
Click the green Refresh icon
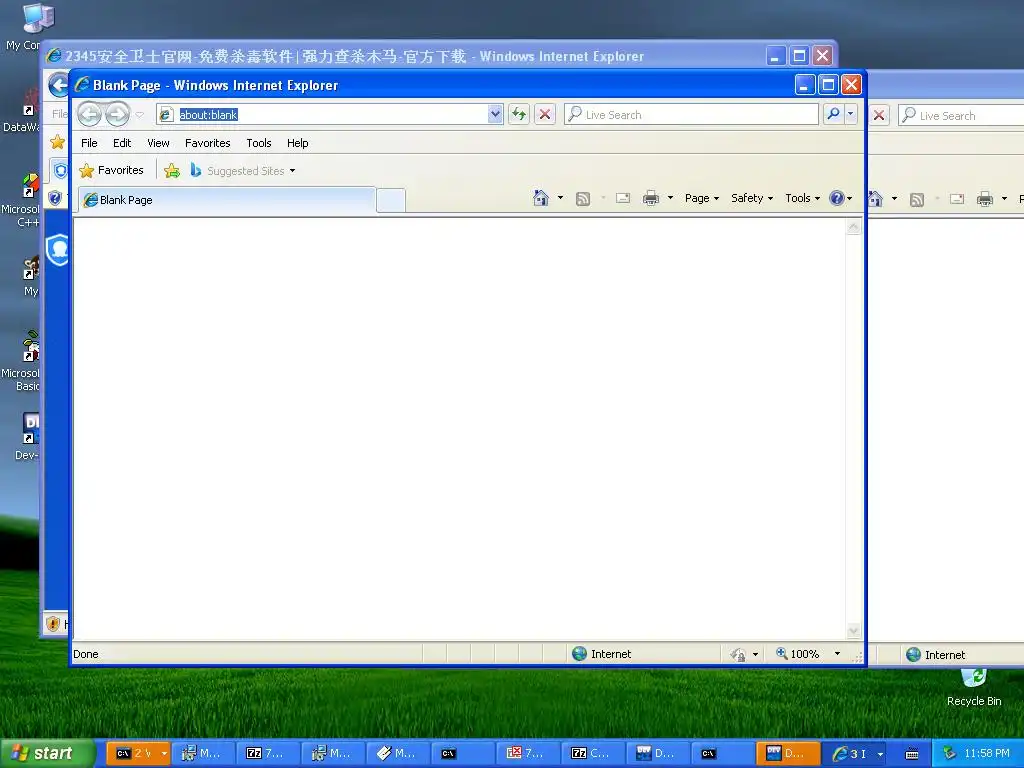(x=519, y=115)
